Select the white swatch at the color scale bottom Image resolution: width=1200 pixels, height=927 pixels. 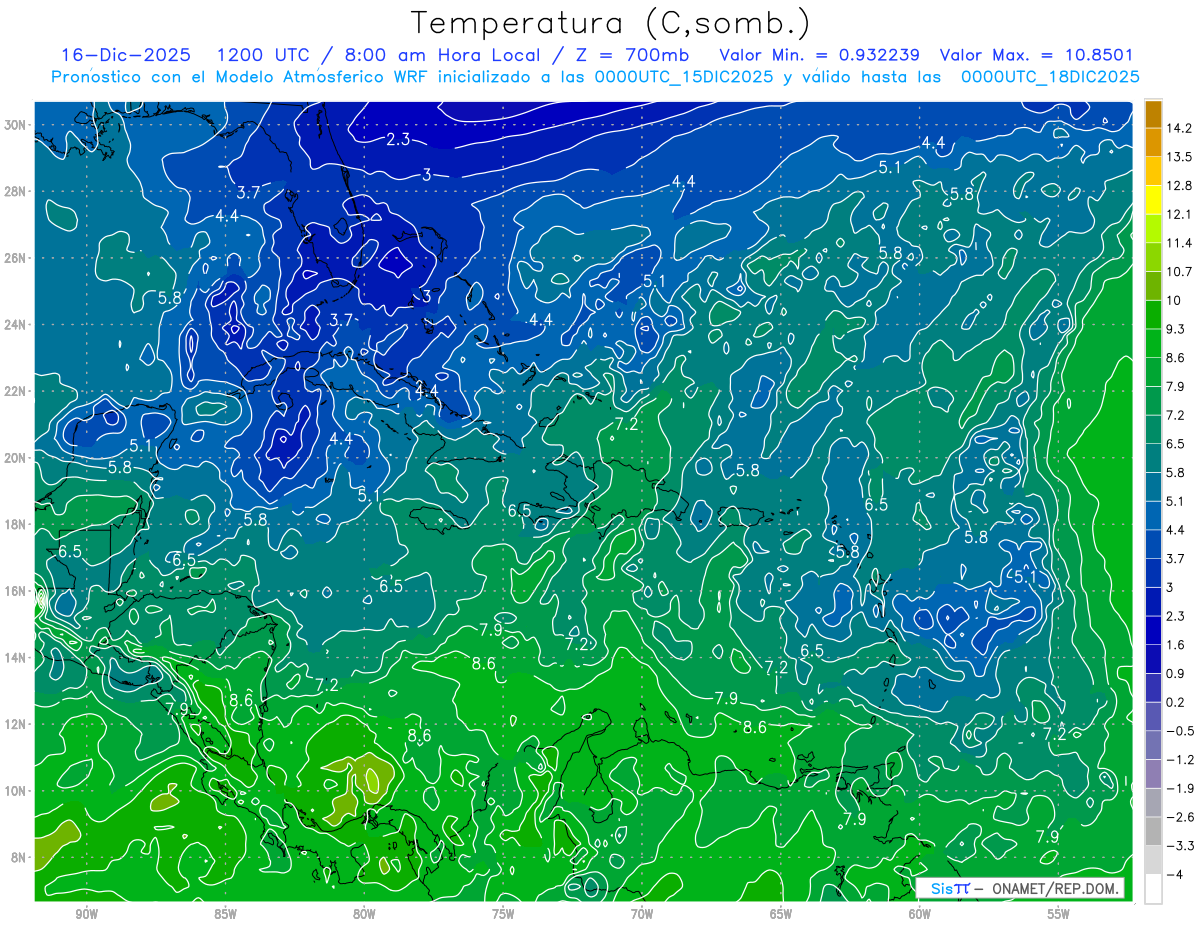click(x=1153, y=889)
